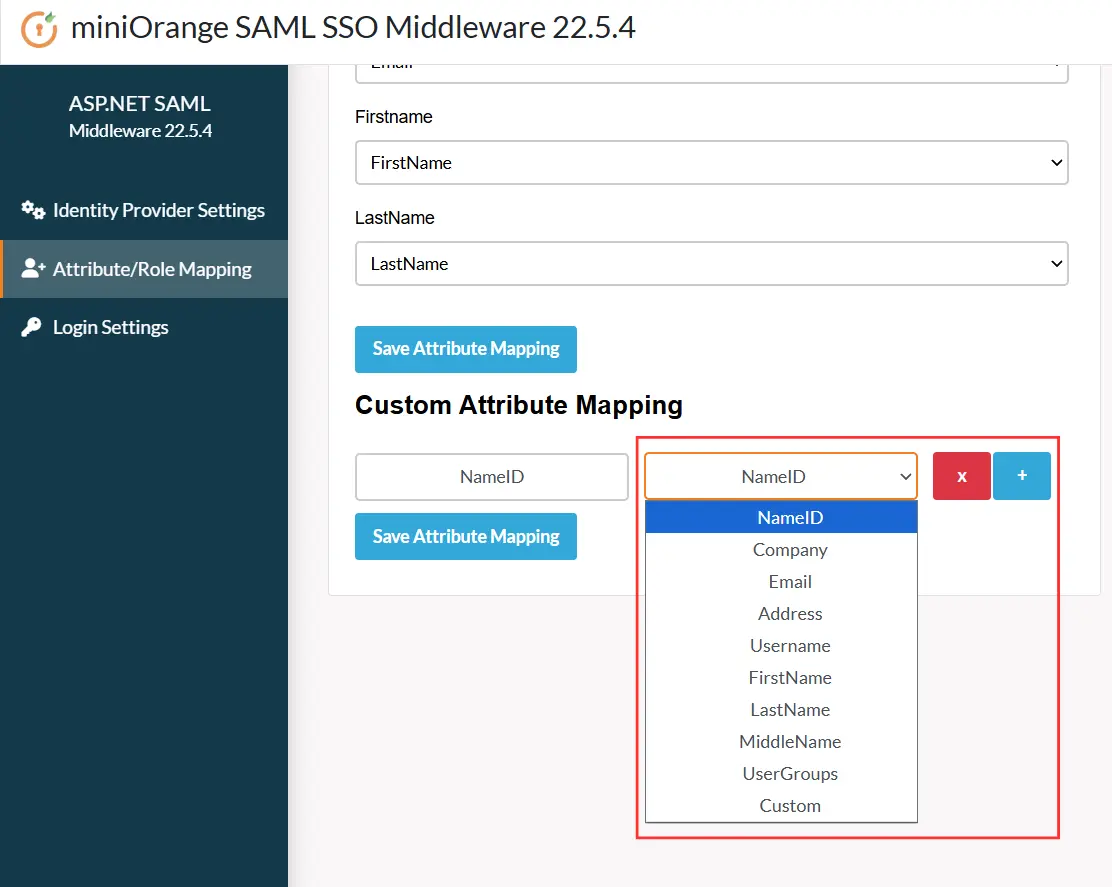Click the Firstname dropdown chevron
1112x887 pixels.
1055,162
